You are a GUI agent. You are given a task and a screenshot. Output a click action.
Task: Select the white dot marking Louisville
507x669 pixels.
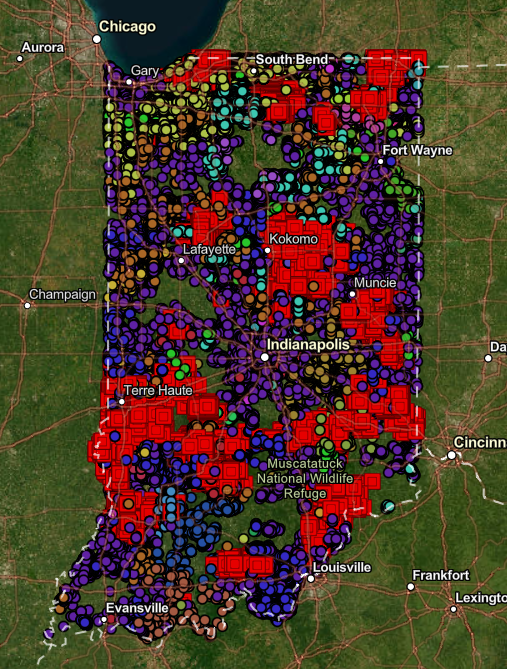(311, 579)
